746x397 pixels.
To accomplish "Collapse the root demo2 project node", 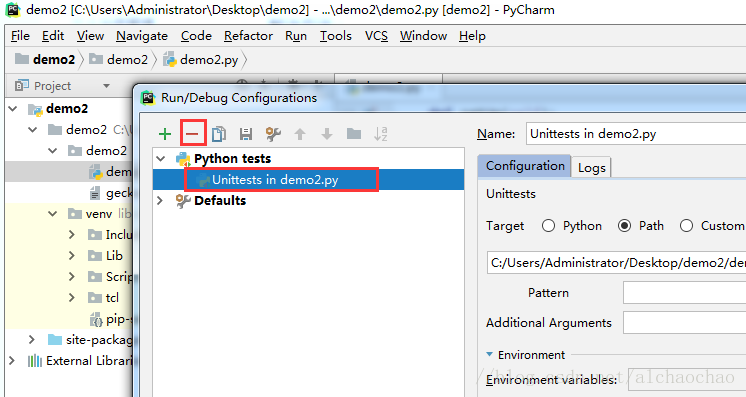I will coord(13,109).
